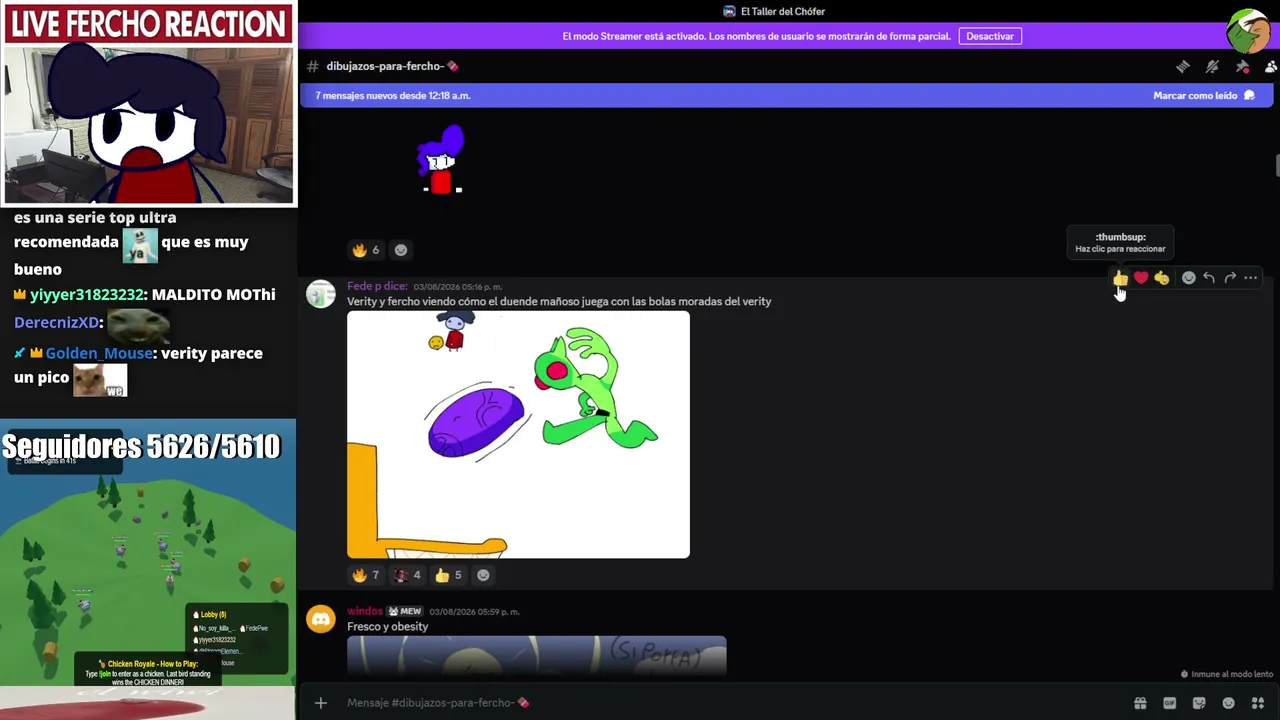The image size is (1280, 720).
Task: Click the timestamp 03/08/2026 05:16 p. m.
Action: click(x=458, y=287)
